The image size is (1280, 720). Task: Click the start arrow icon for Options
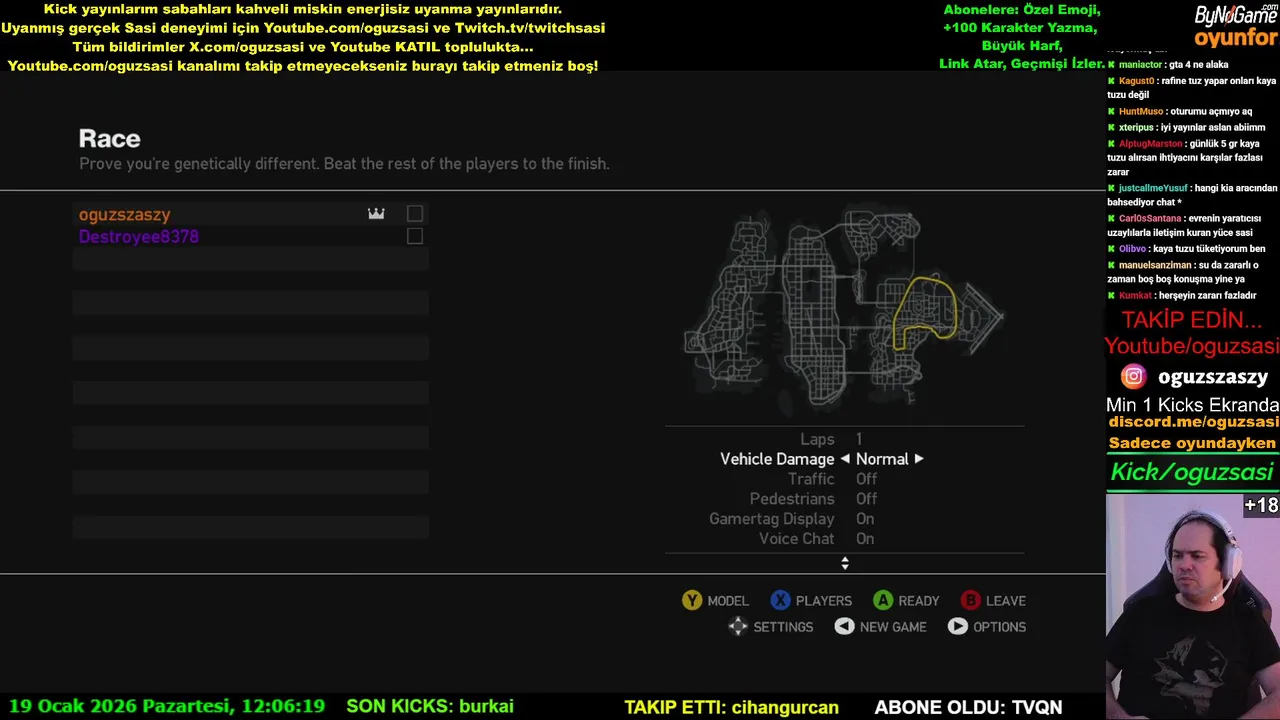958,626
